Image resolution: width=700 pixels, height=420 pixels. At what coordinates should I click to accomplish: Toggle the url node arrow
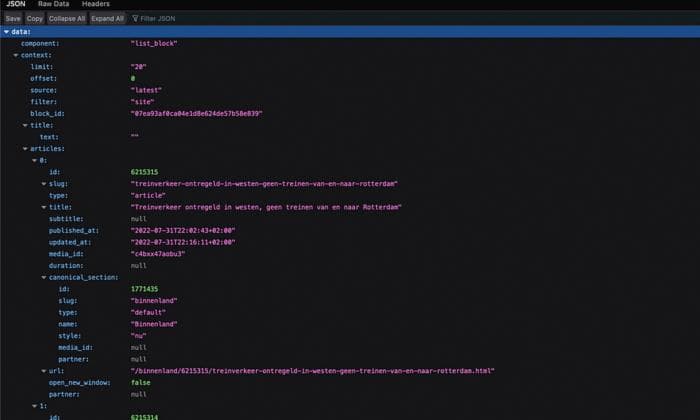[x=43, y=370]
